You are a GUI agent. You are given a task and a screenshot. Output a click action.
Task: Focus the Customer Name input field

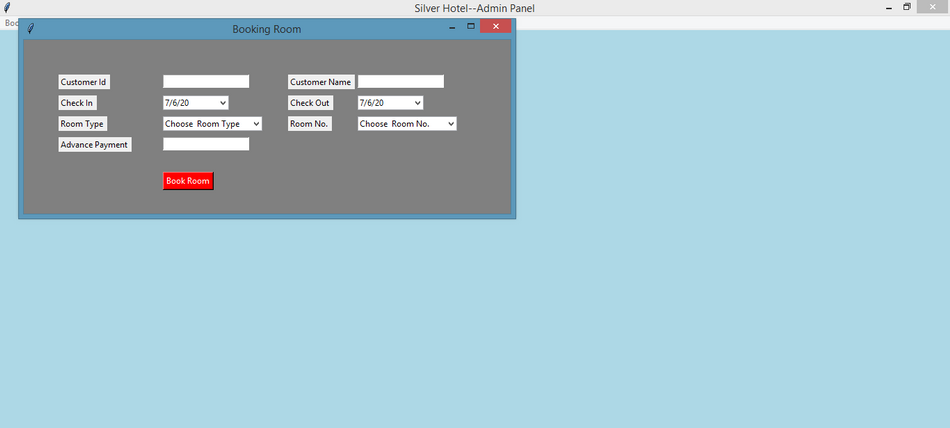pos(401,82)
